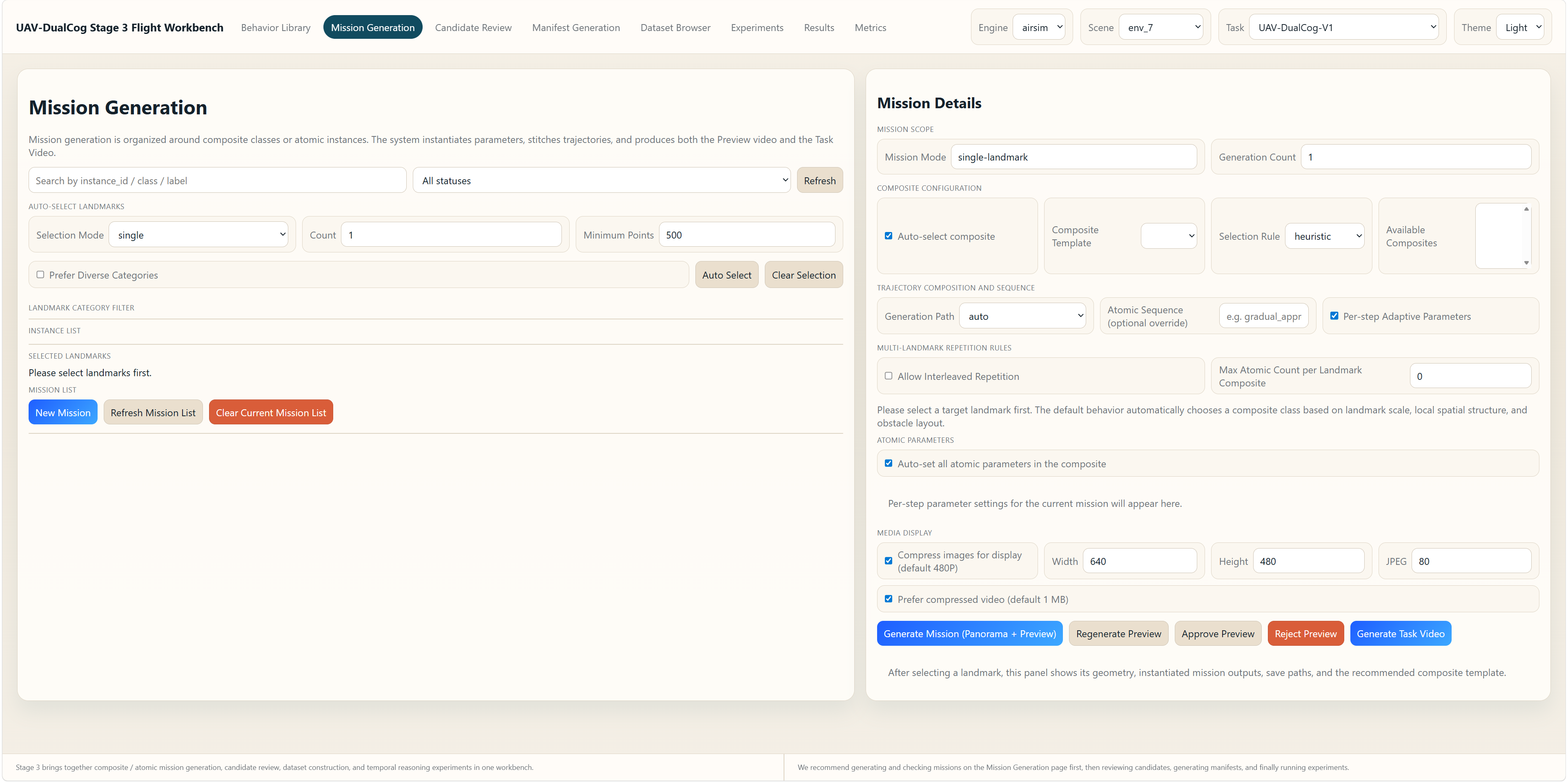Enable Prefer Diverse Categories
This screenshot has height=783, width=1568.
tap(40, 274)
